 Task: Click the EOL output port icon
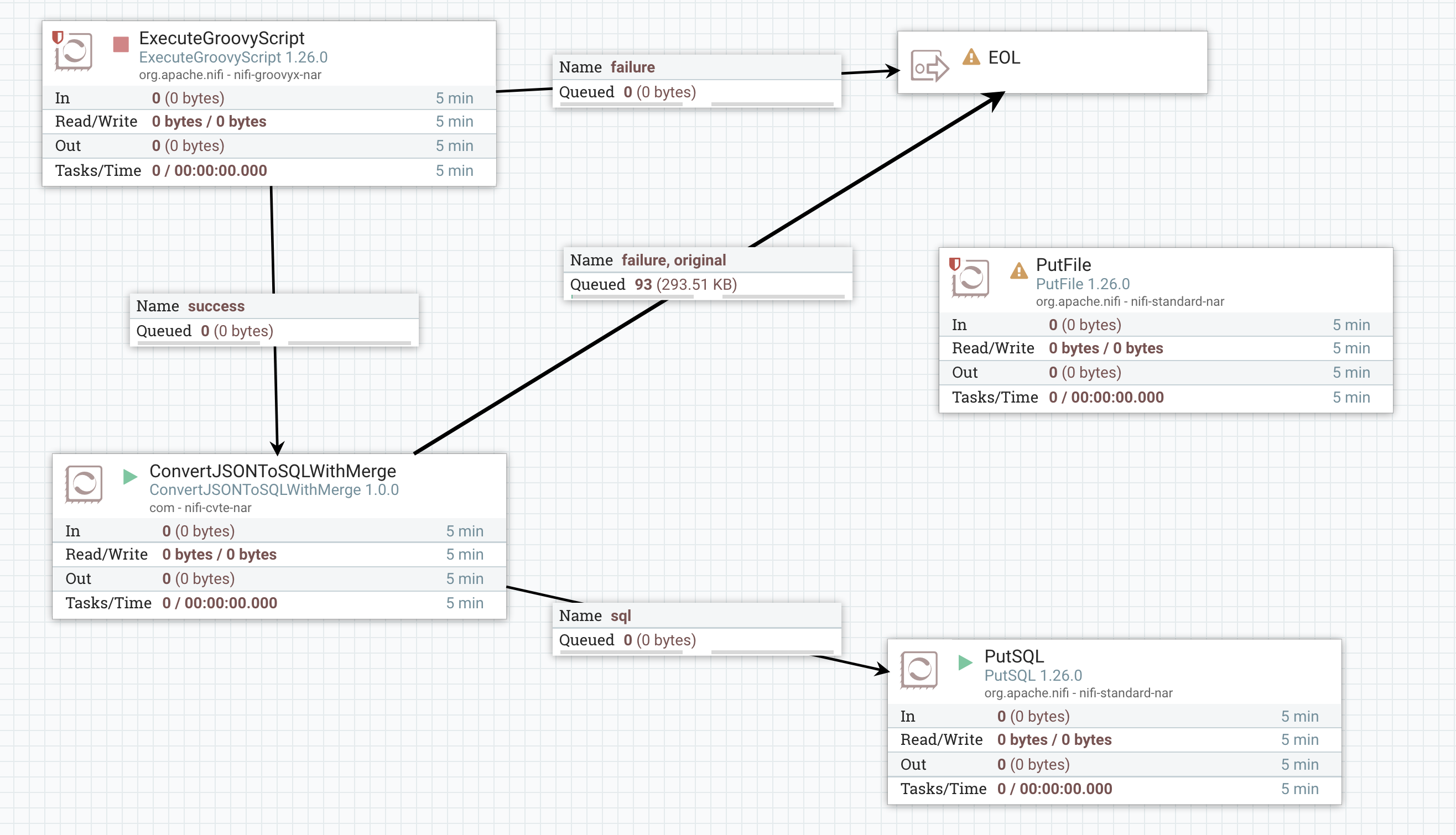click(x=929, y=67)
